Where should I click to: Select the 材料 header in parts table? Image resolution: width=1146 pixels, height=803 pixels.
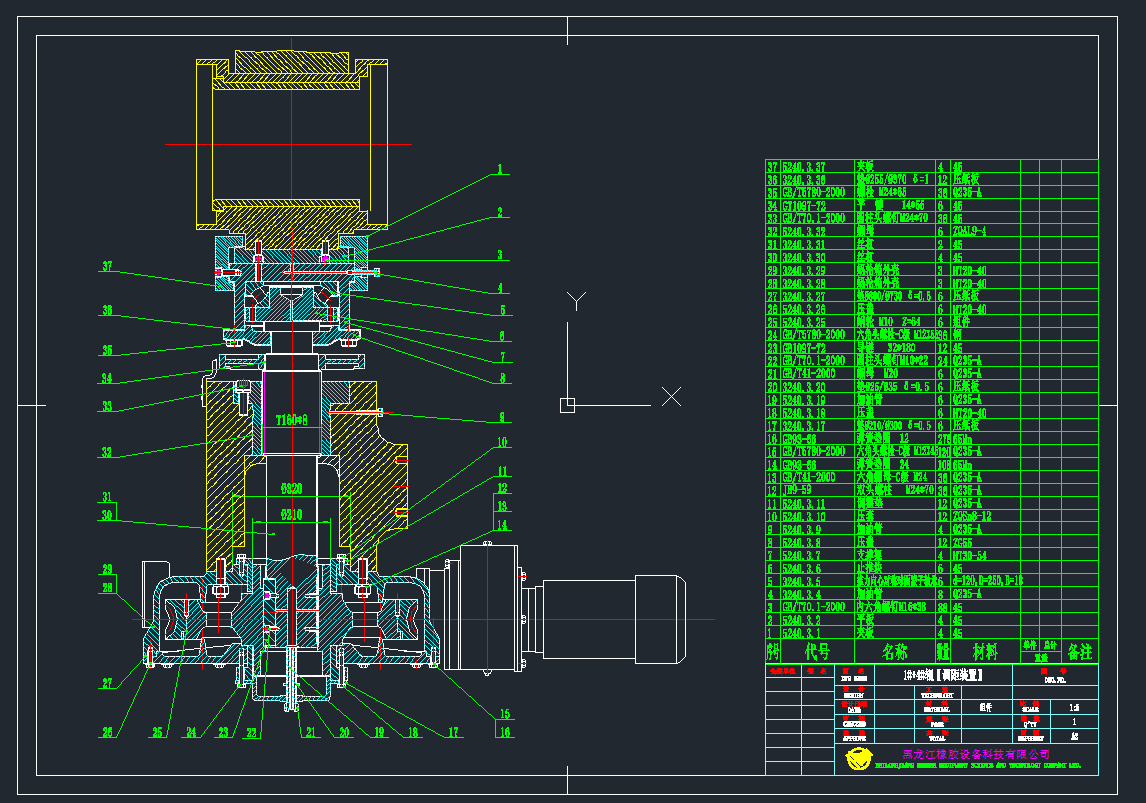click(x=984, y=651)
